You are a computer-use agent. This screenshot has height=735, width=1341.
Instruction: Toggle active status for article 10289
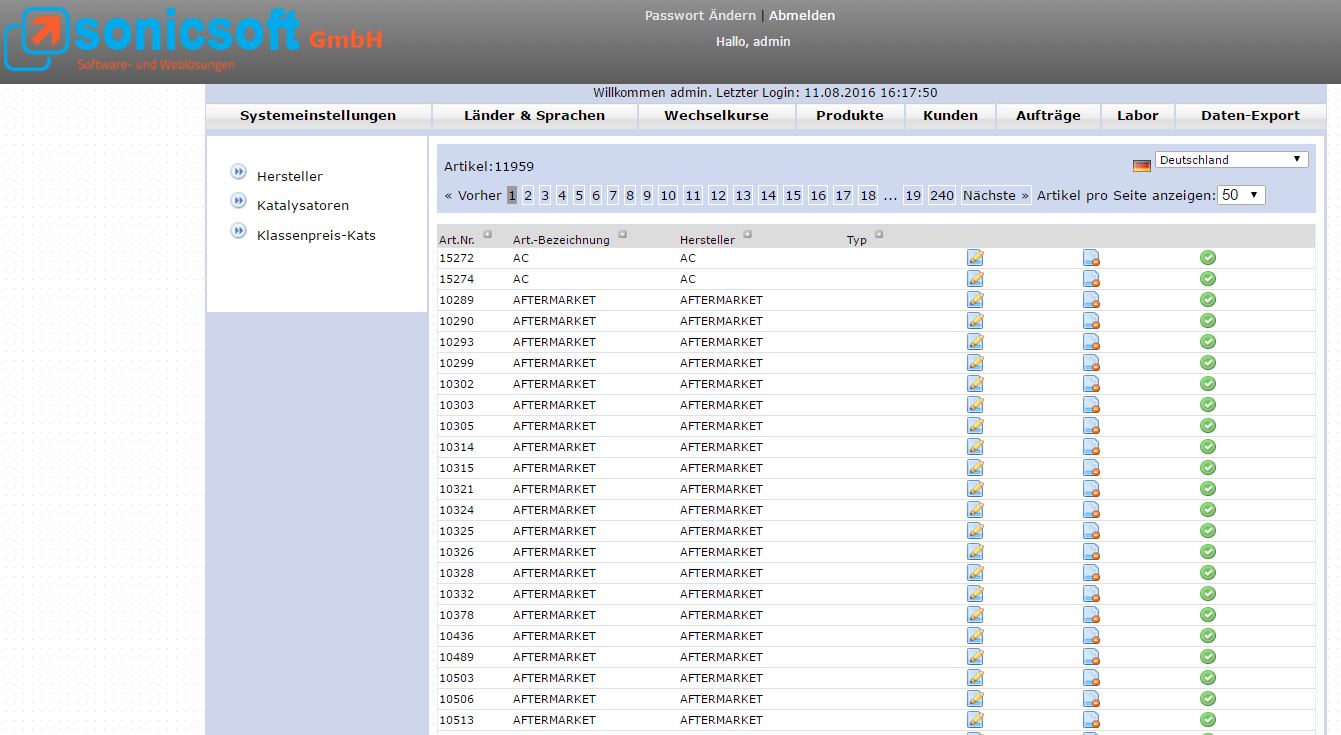pyautogui.click(x=1208, y=300)
